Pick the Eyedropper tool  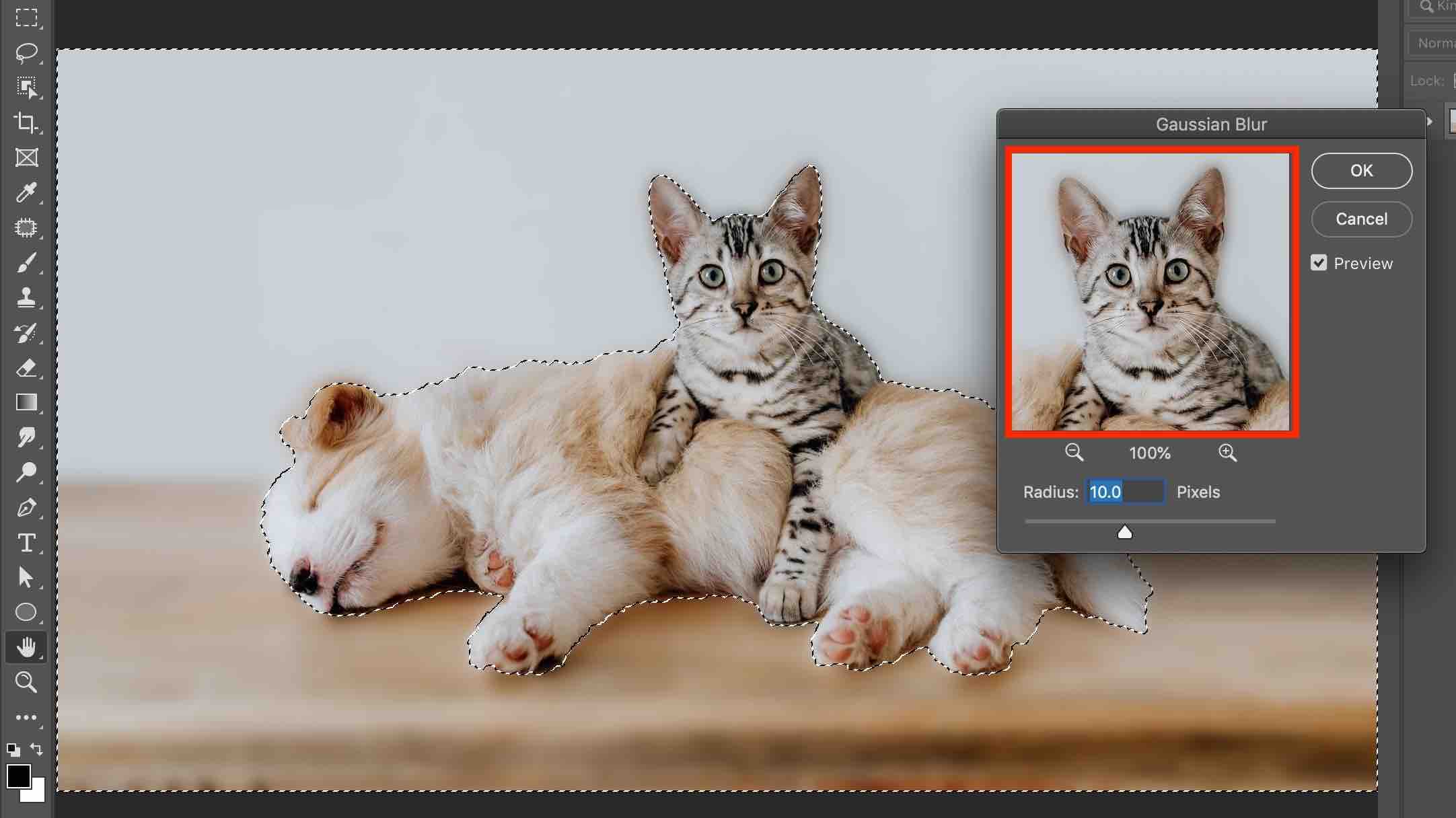coord(26,192)
